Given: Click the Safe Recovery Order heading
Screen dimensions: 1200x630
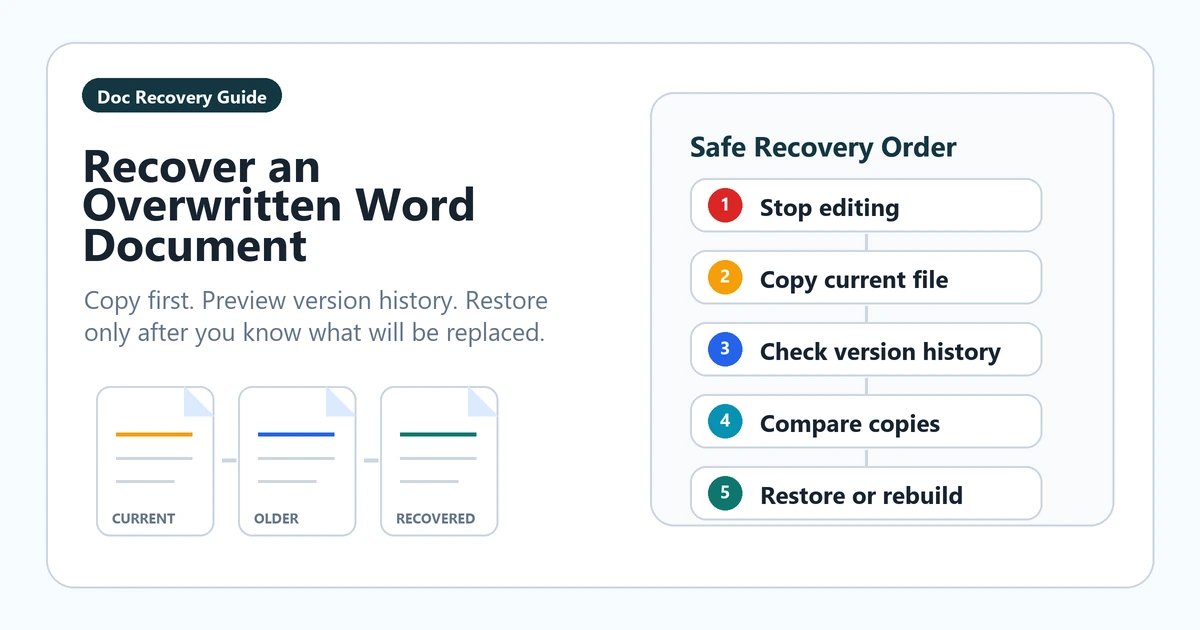Looking at the screenshot, I should click(823, 148).
